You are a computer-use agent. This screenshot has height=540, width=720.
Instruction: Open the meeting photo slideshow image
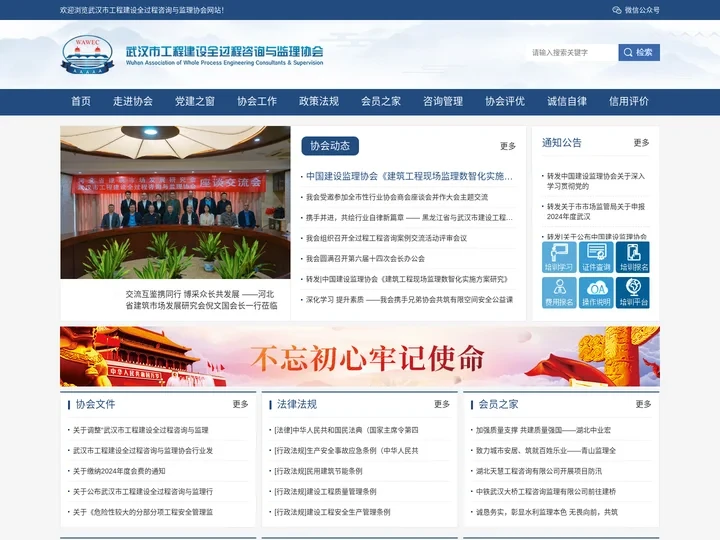[x=175, y=202]
